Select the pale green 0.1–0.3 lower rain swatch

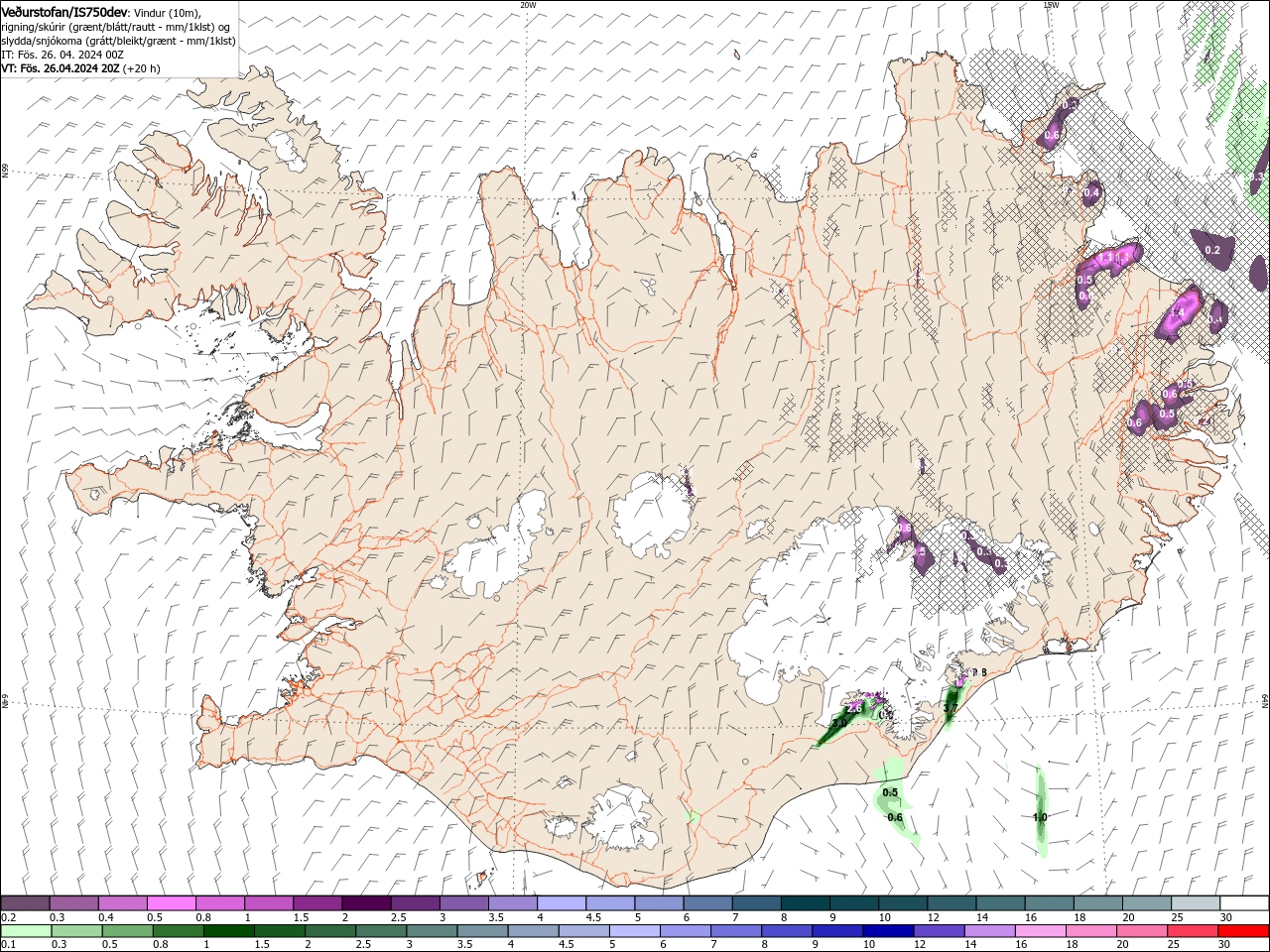(x=28, y=931)
